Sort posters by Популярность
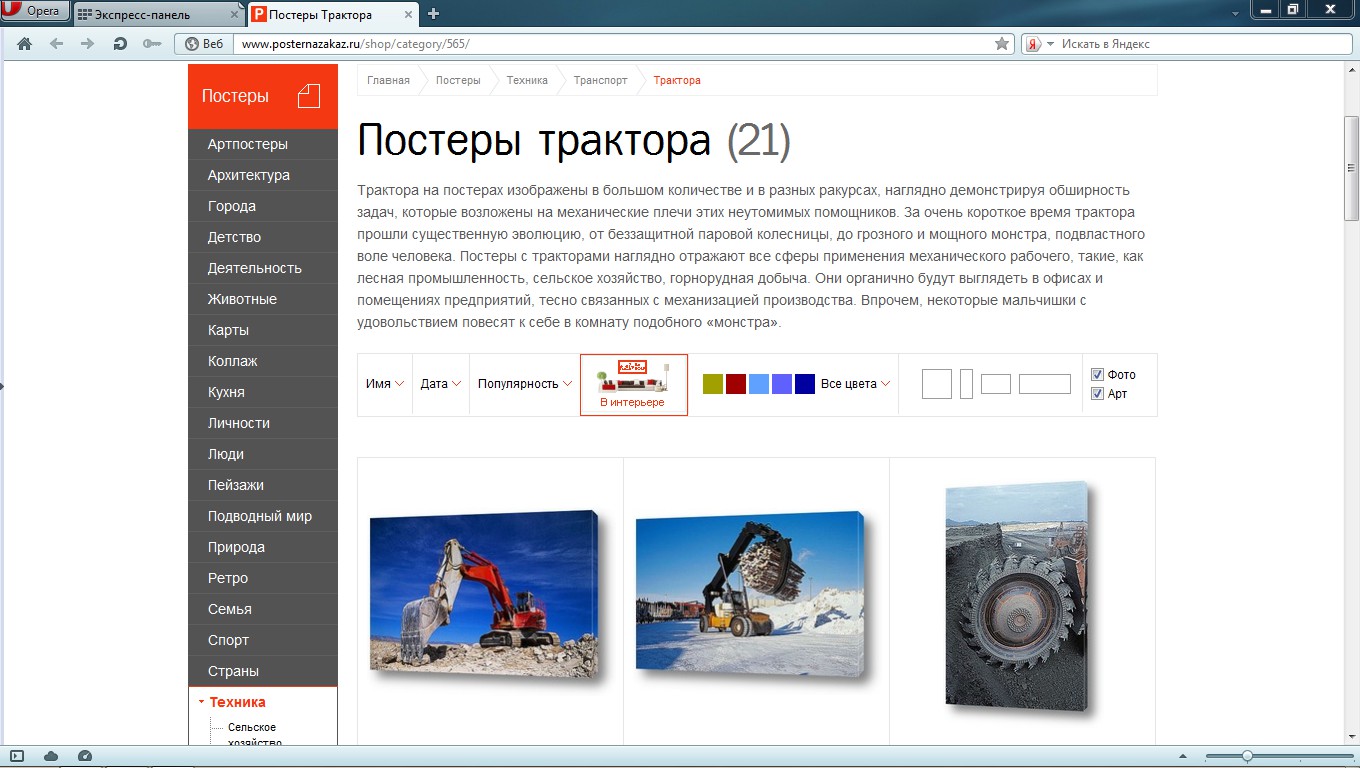 pyautogui.click(x=525, y=384)
